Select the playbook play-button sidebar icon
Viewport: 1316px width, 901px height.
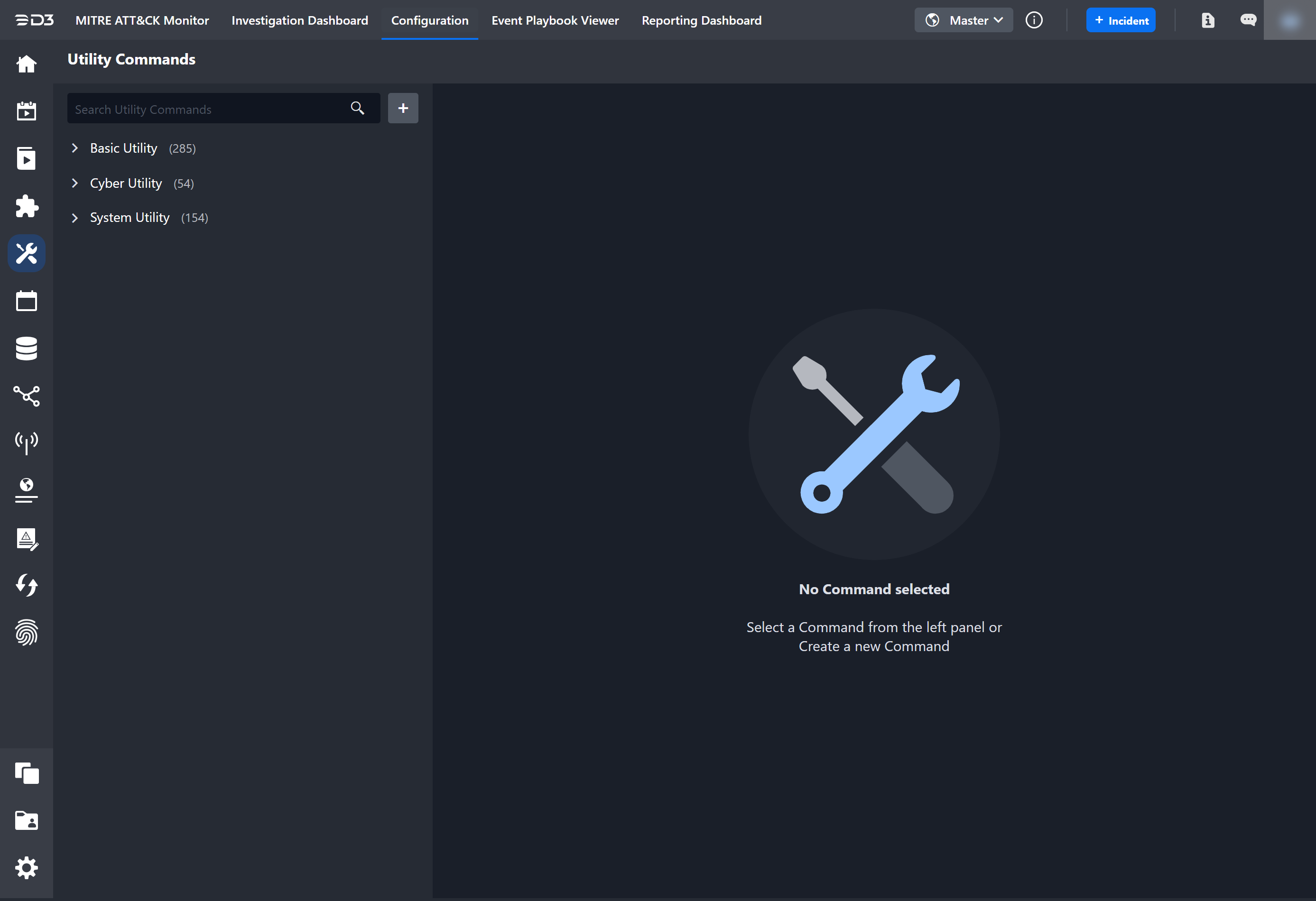click(x=26, y=158)
